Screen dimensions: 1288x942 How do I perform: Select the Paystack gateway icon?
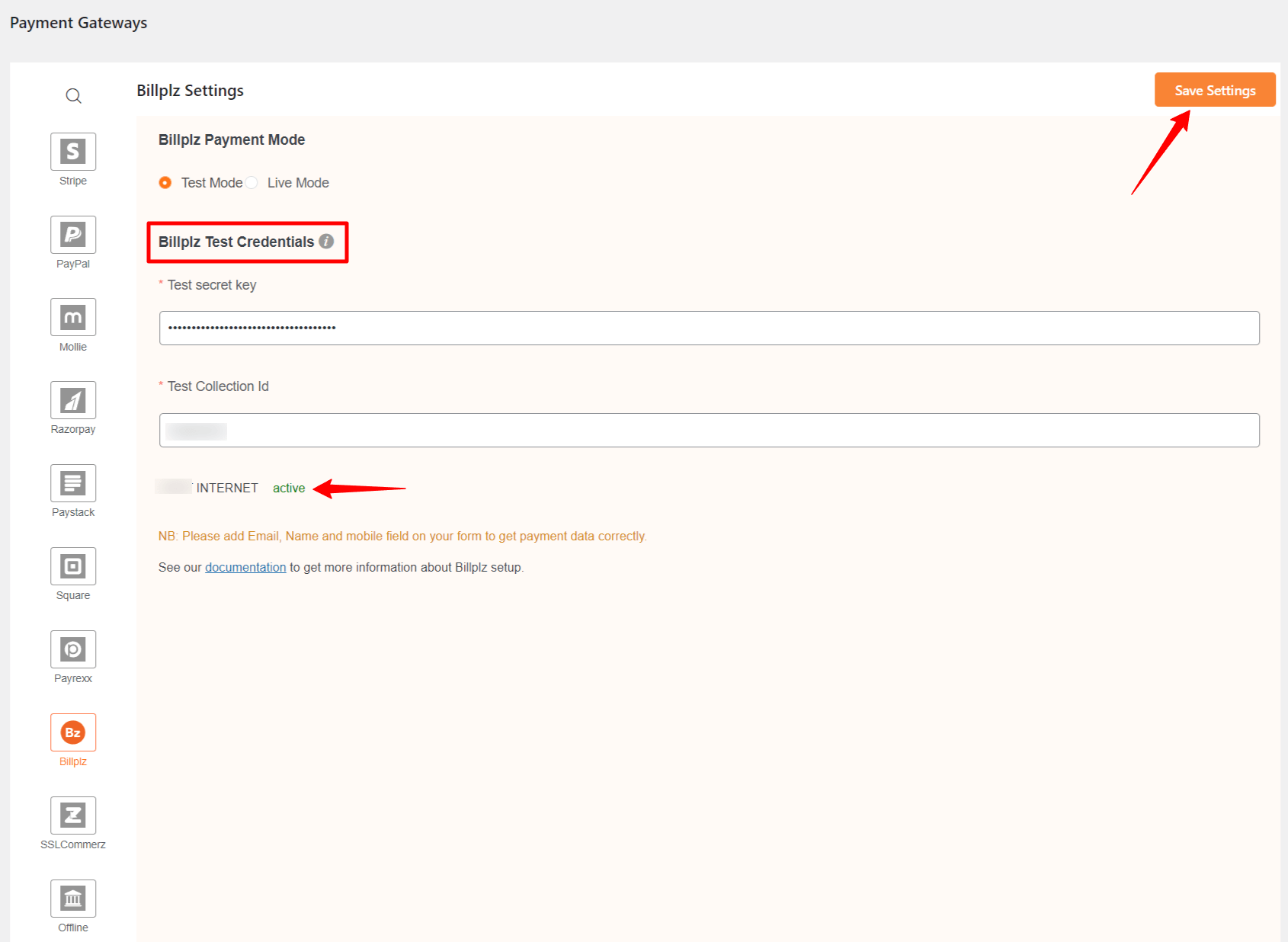tap(73, 483)
